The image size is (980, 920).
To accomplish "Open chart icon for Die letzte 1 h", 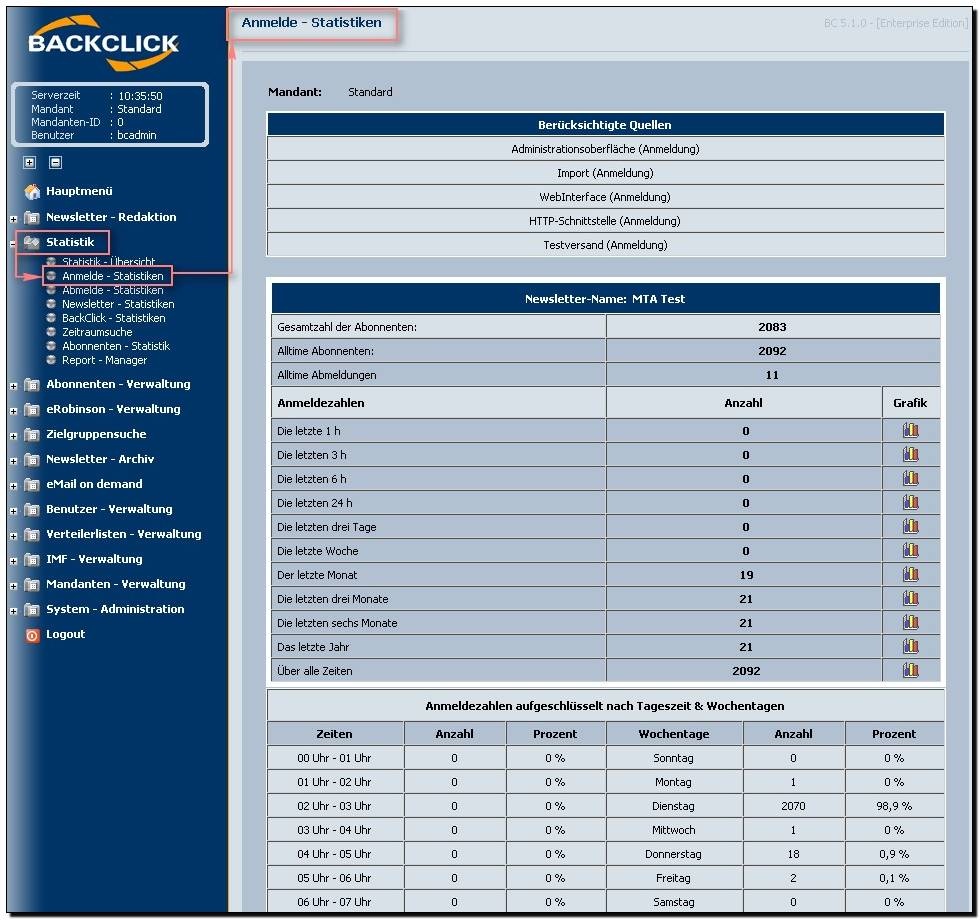I will [910, 431].
